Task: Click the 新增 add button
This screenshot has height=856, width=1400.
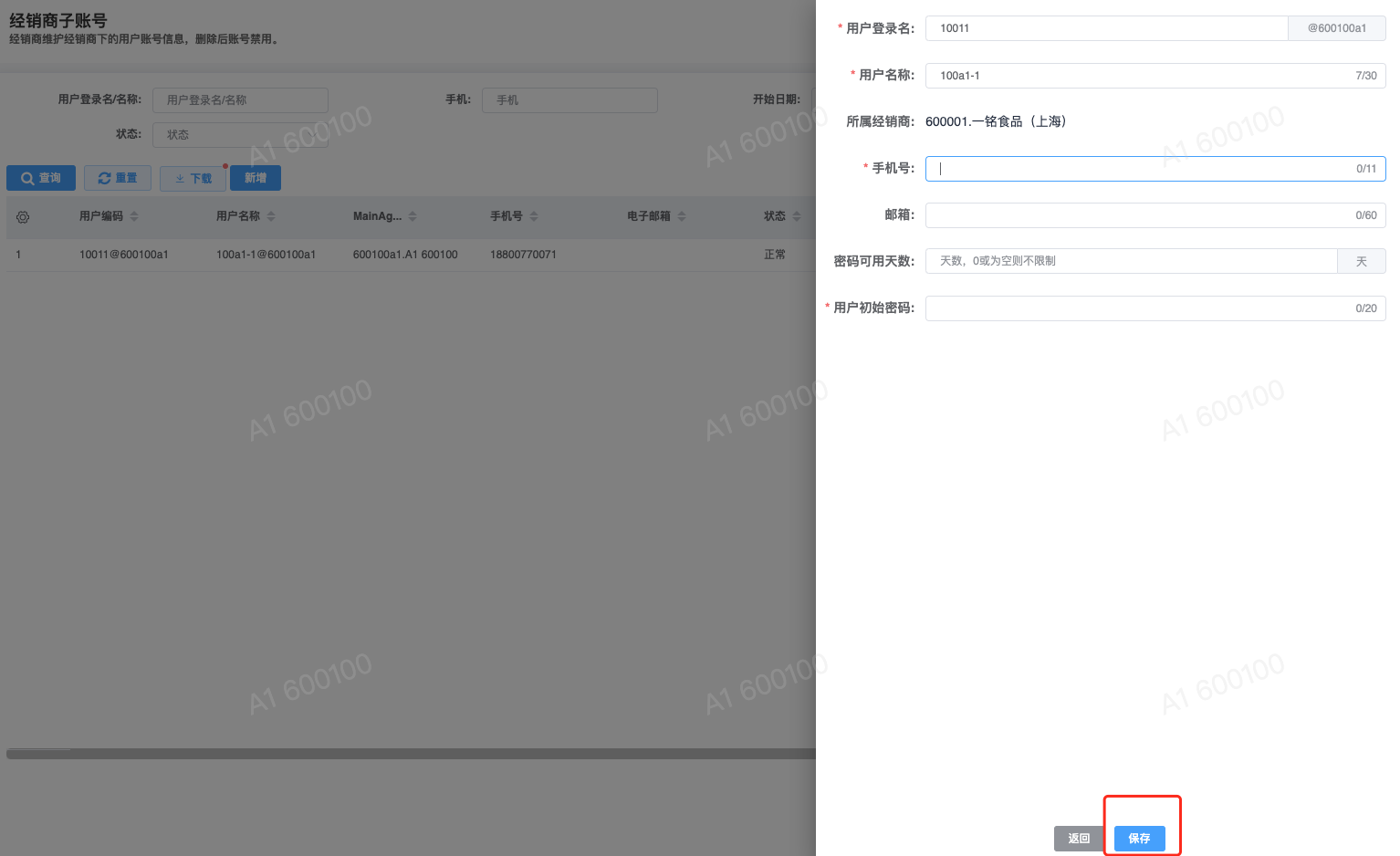Action: click(x=256, y=178)
